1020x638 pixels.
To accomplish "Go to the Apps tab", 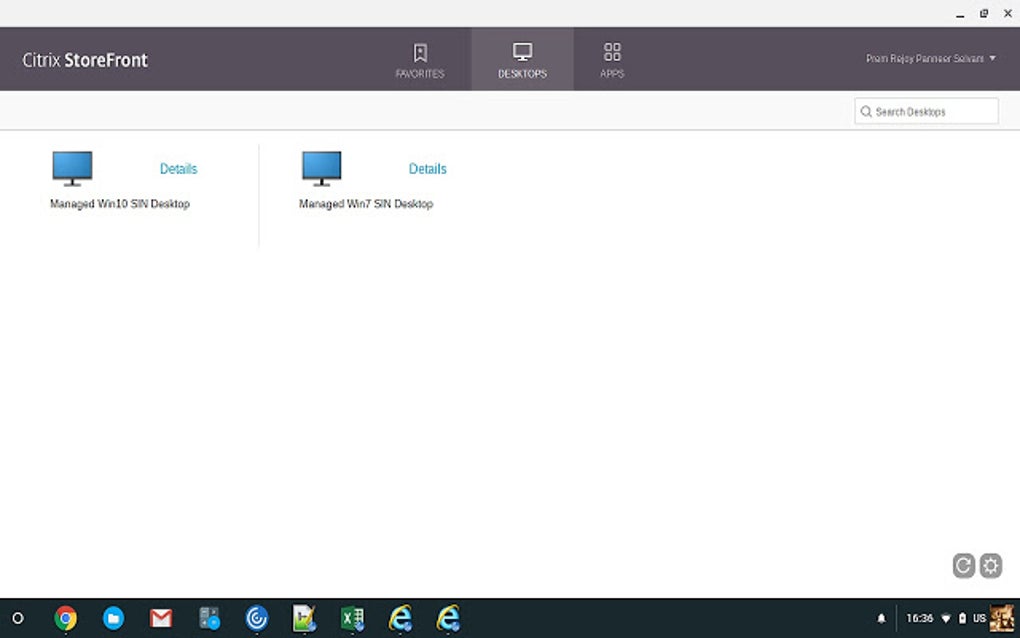I will (x=612, y=60).
